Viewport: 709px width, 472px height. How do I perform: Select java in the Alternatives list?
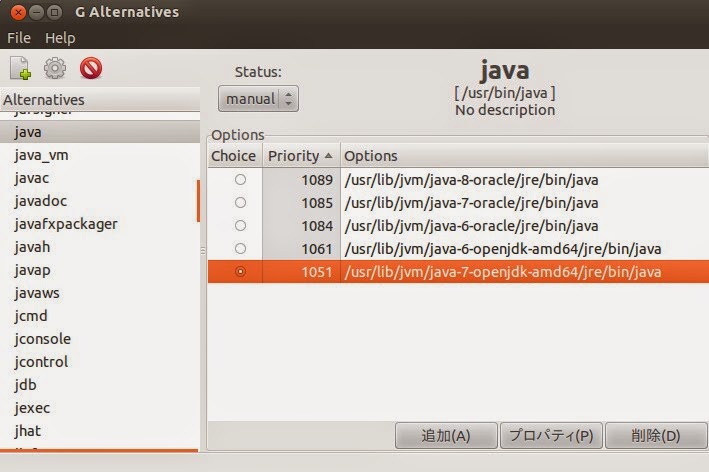(99, 132)
